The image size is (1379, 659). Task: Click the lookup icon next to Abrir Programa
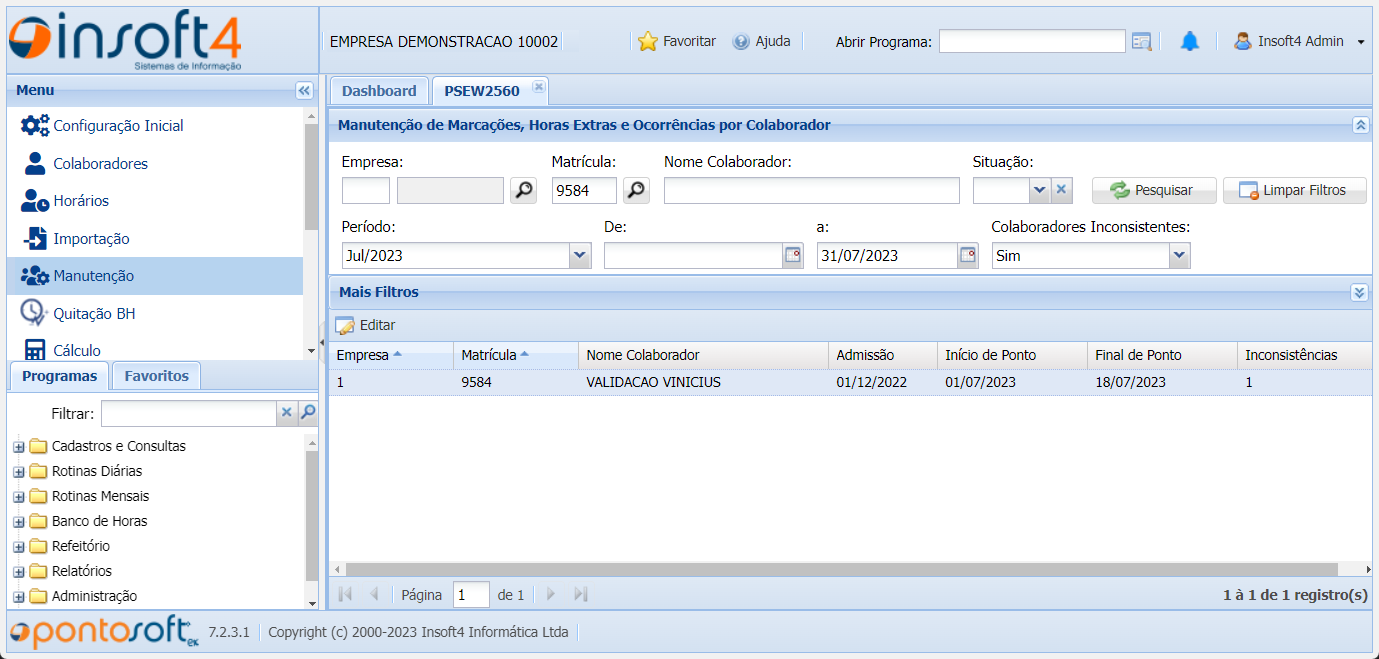pyautogui.click(x=1142, y=41)
